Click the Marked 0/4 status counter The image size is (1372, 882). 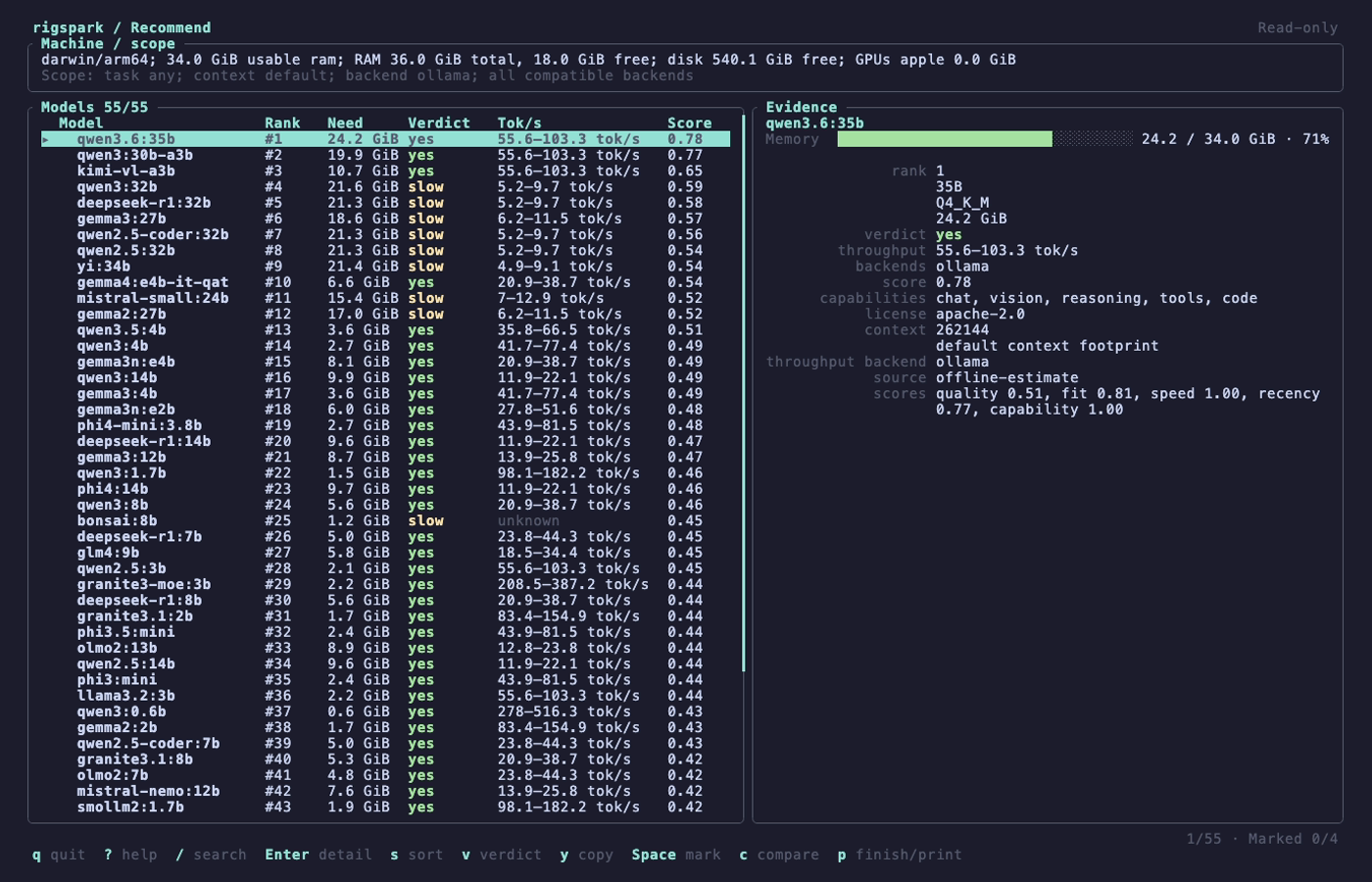1293,839
